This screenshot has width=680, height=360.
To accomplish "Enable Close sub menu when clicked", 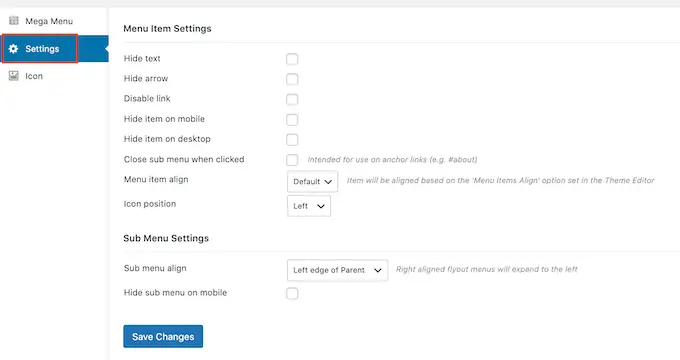I will [292, 160].
